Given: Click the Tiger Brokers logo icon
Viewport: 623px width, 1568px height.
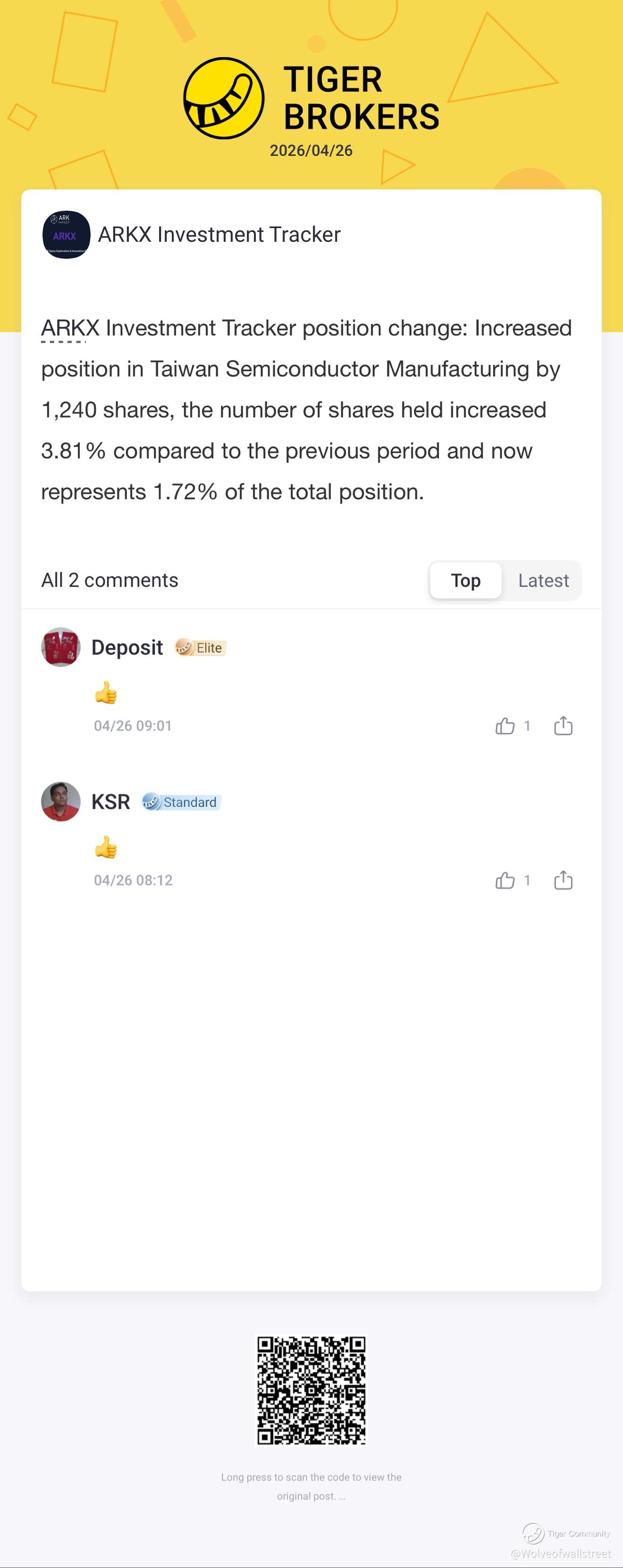Looking at the screenshot, I should pyautogui.click(x=223, y=98).
